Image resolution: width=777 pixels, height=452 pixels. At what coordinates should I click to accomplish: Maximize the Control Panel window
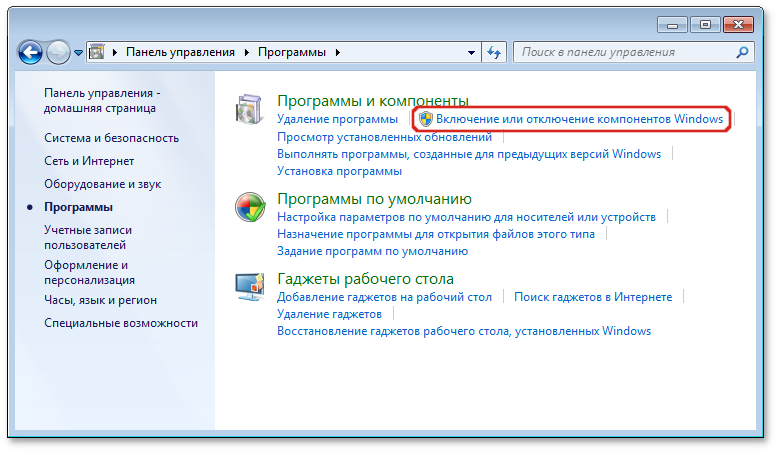[x=705, y=24]
